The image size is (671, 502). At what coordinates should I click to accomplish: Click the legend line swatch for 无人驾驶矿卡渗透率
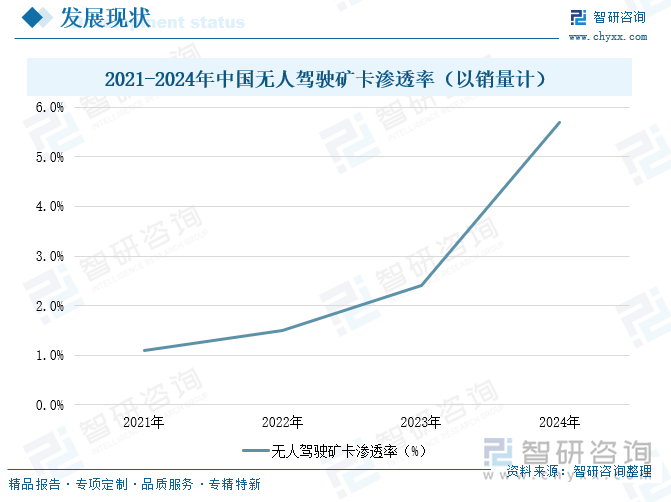pyautogui.click(x=255, y=451)
